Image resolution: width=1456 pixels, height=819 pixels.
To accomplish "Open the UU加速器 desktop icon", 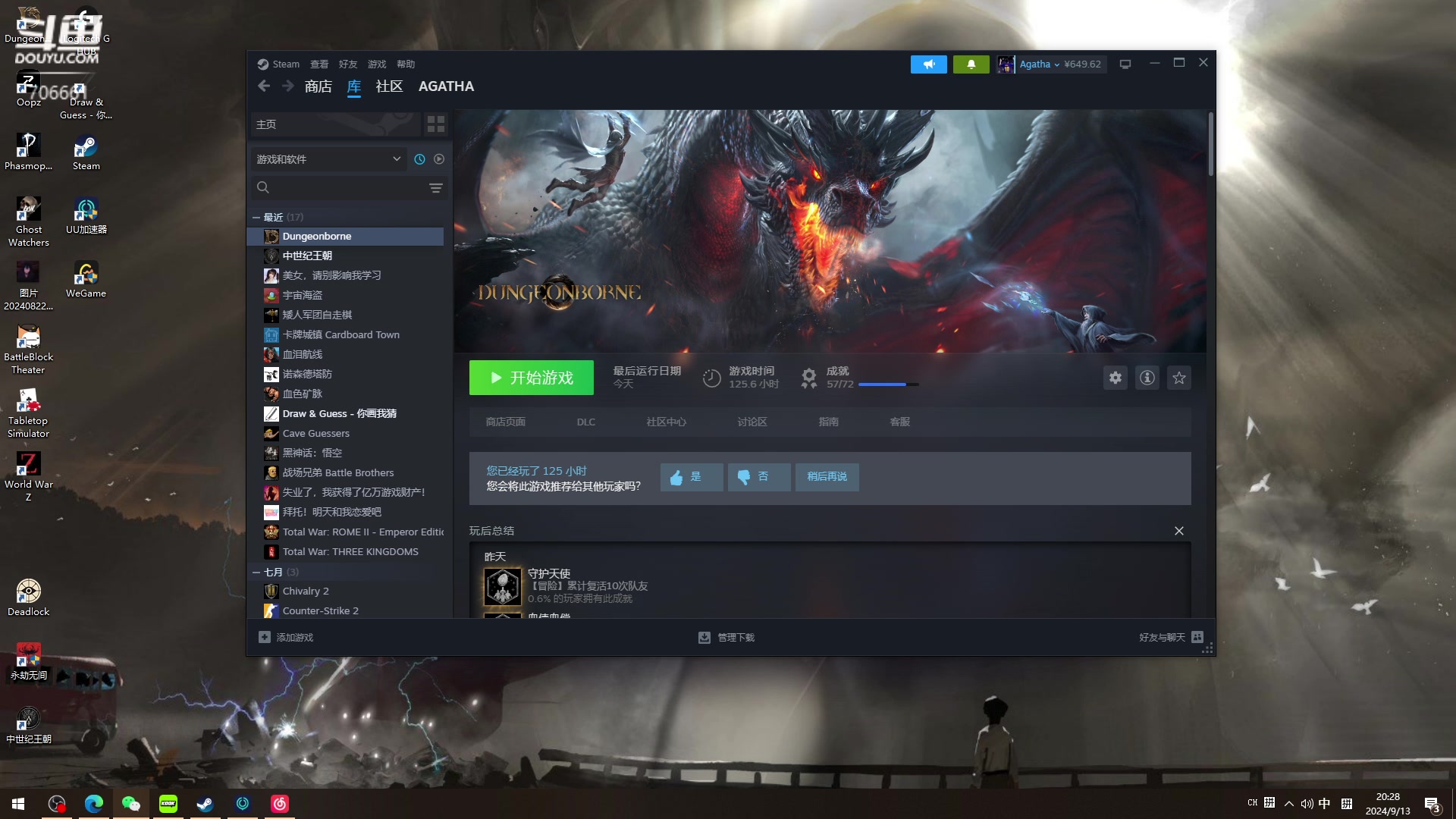I will pos(86,215).
